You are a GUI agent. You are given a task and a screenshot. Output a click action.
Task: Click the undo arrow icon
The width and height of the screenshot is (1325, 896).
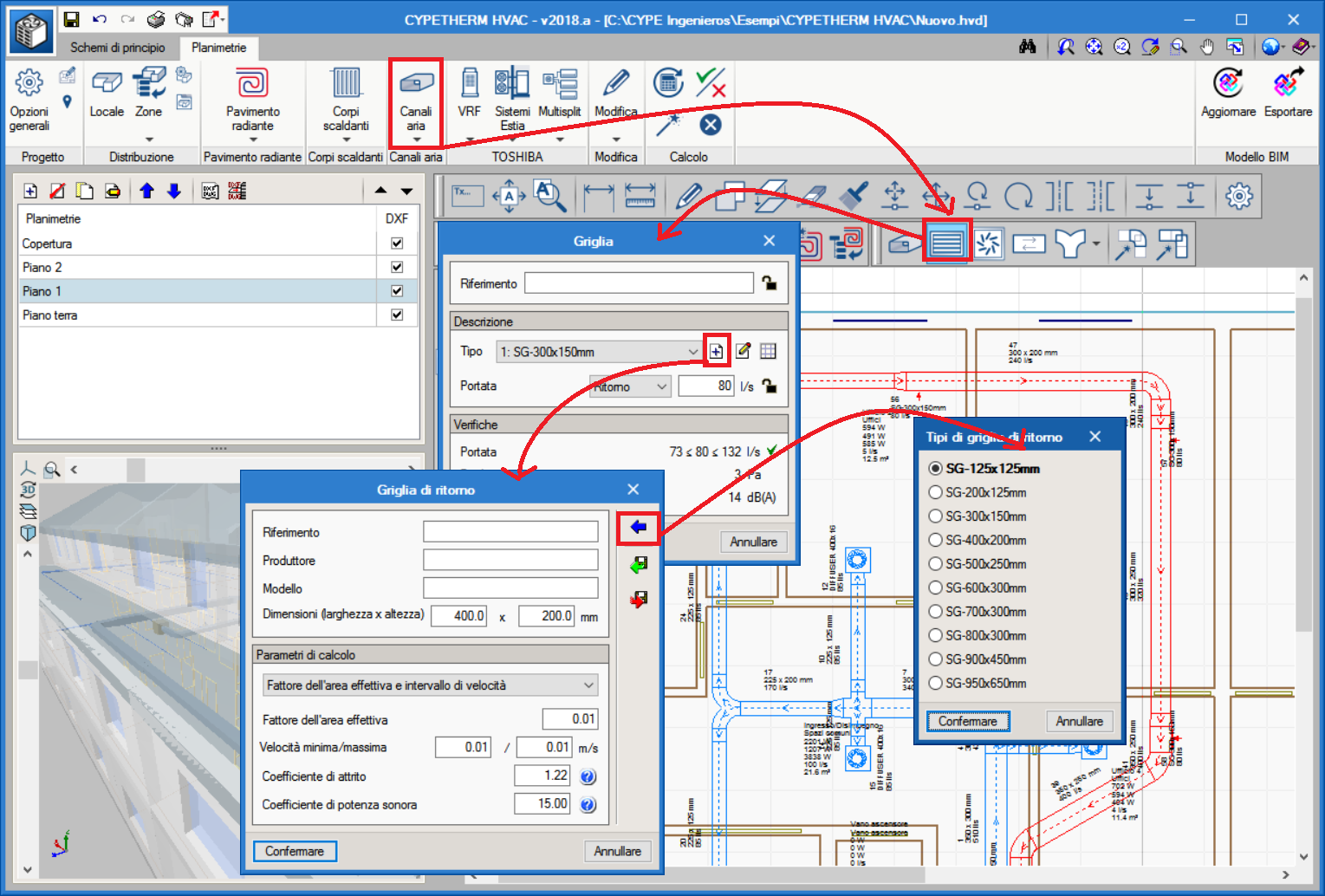(100, 18)
